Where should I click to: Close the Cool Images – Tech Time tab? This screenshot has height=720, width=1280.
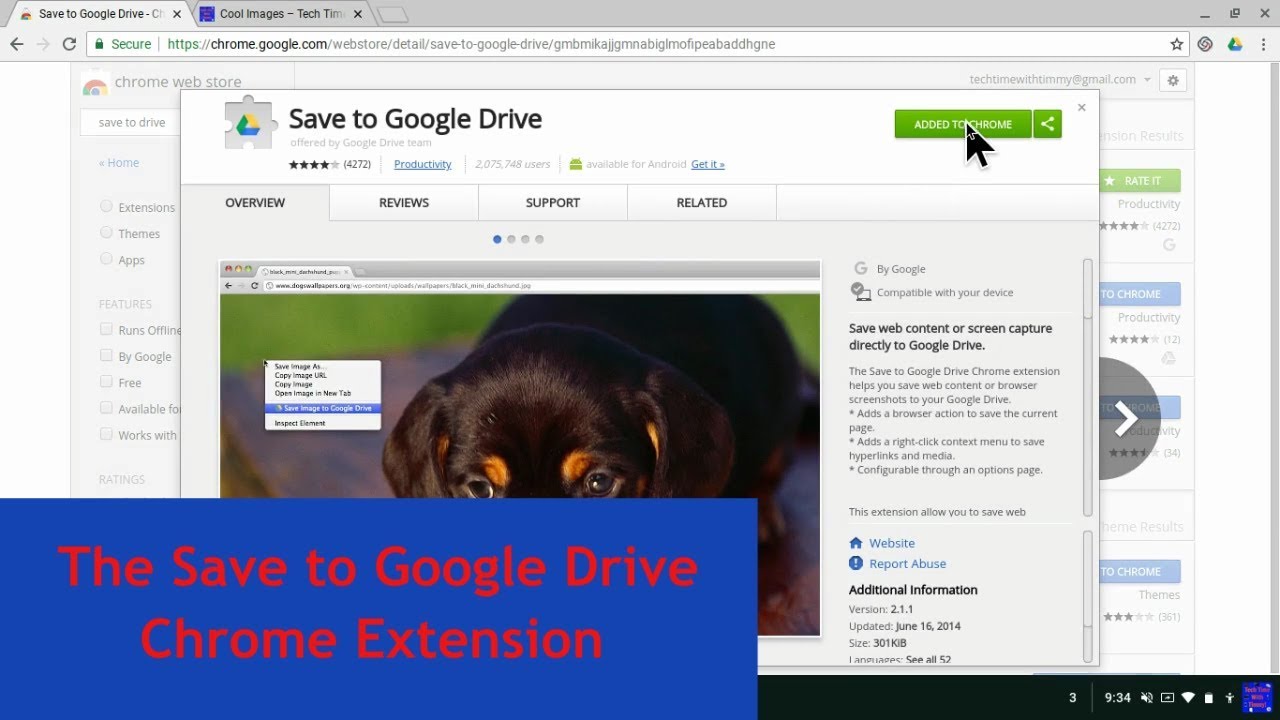click(x=358, y=14)
